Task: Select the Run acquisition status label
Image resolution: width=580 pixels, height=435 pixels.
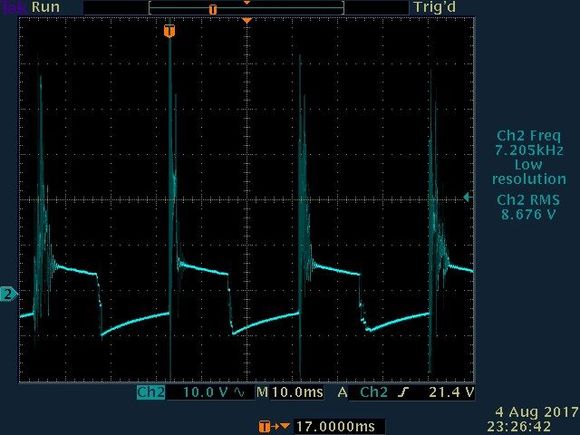Action: pyautogui.click(x=45, y=7)
